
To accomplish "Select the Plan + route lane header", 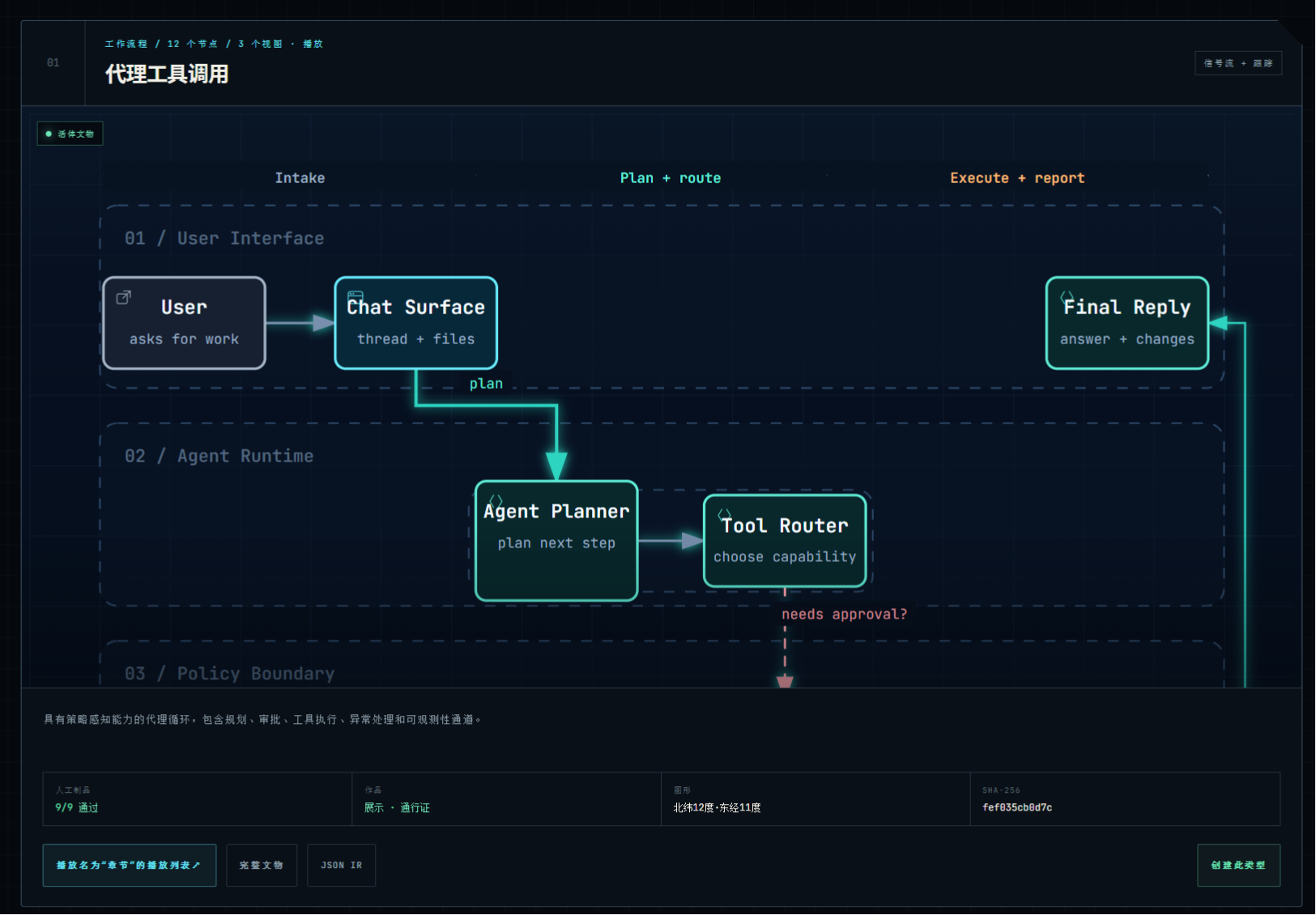I will click(671, 178).
